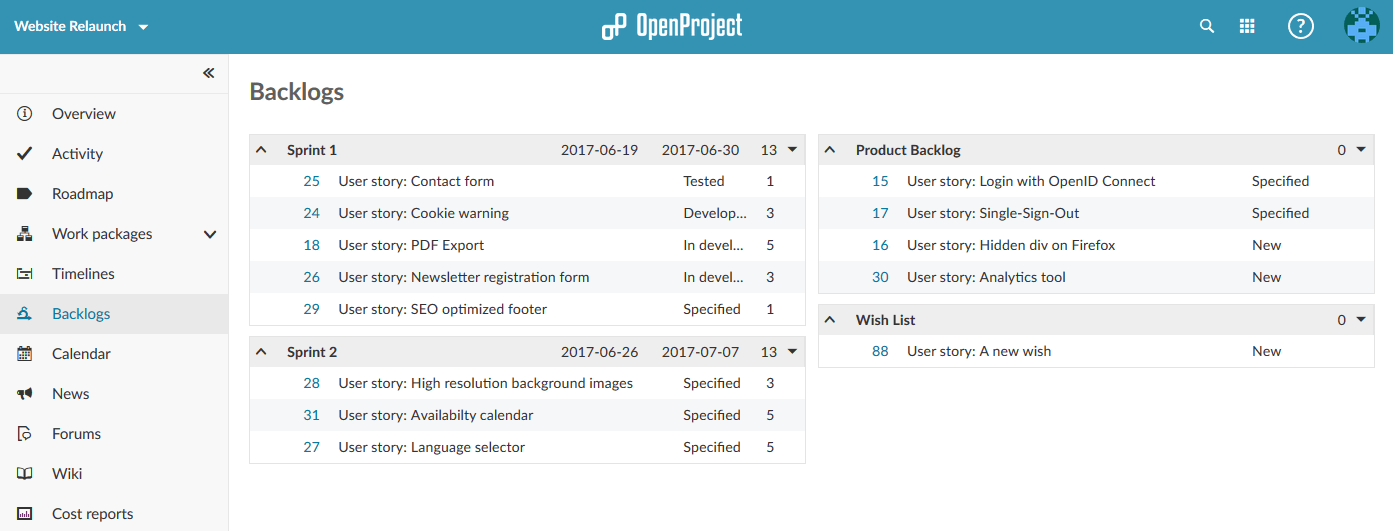The image size is (1393, 531).
Task: Open the Sprint 1 dropdown menu
Action: 792,150
